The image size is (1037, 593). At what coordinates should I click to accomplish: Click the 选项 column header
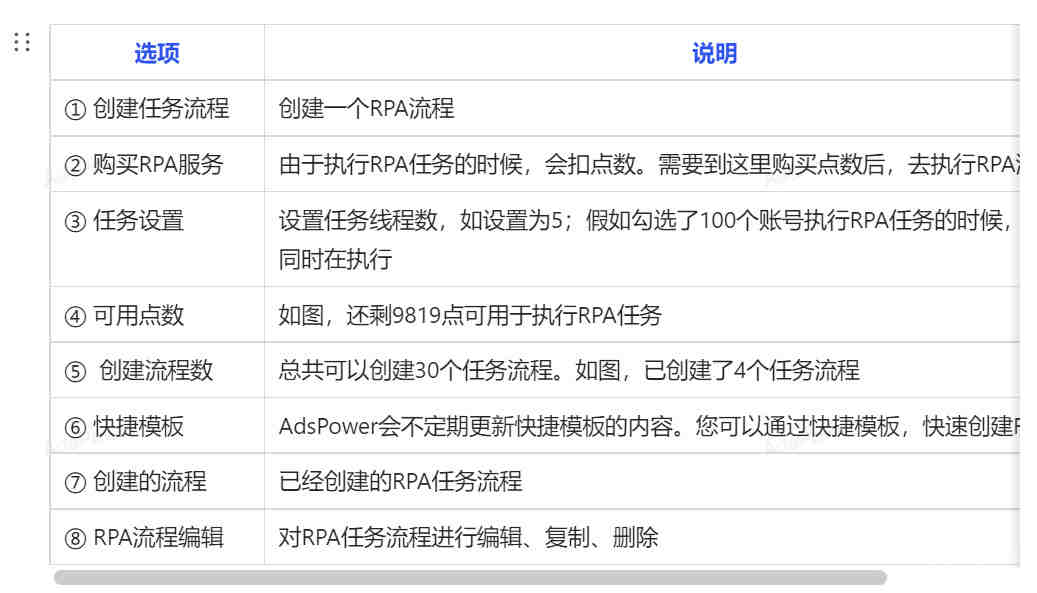tap(157, 53)
